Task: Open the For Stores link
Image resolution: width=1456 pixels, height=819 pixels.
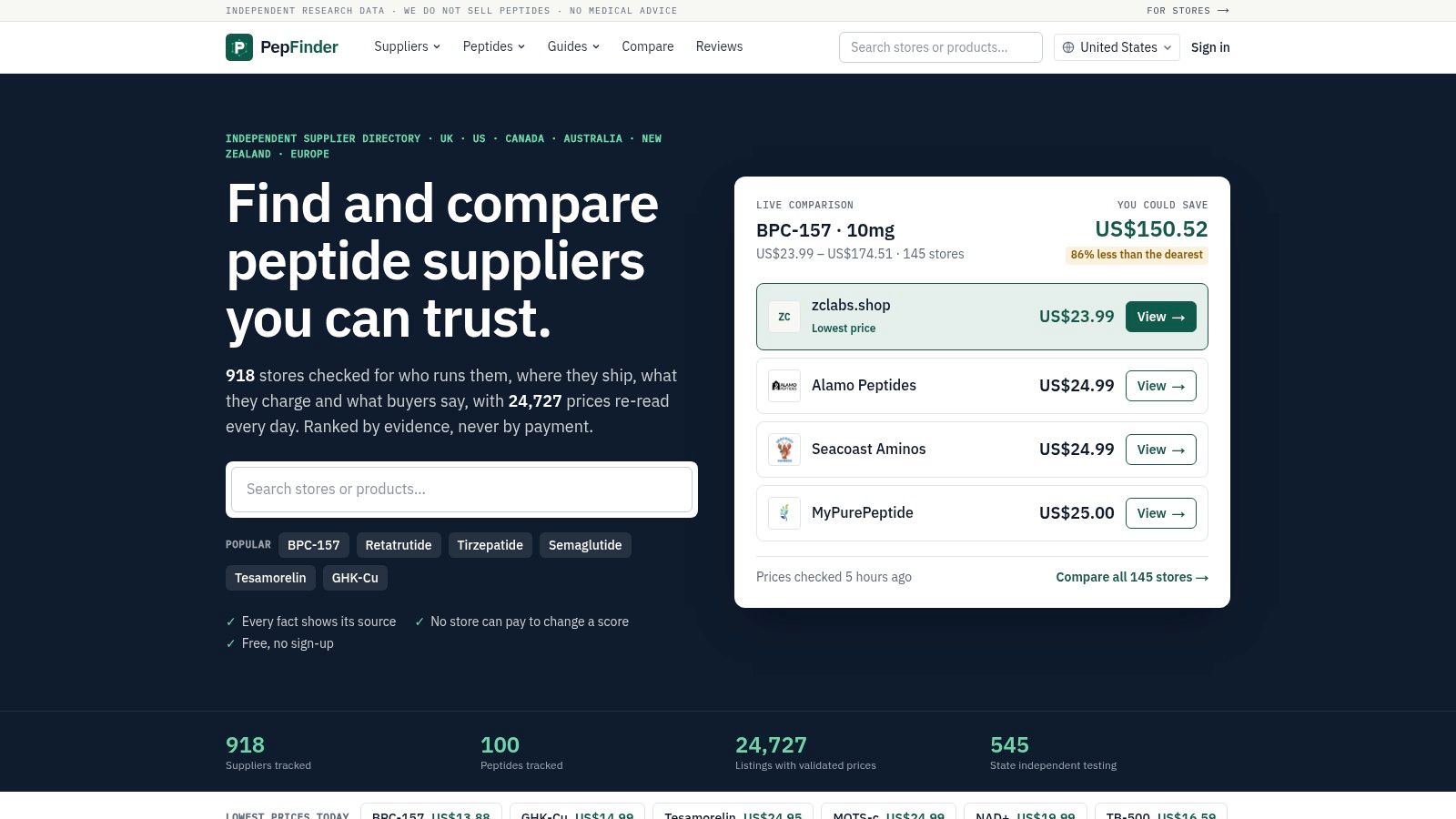Action: click(x=1188, y=11)
